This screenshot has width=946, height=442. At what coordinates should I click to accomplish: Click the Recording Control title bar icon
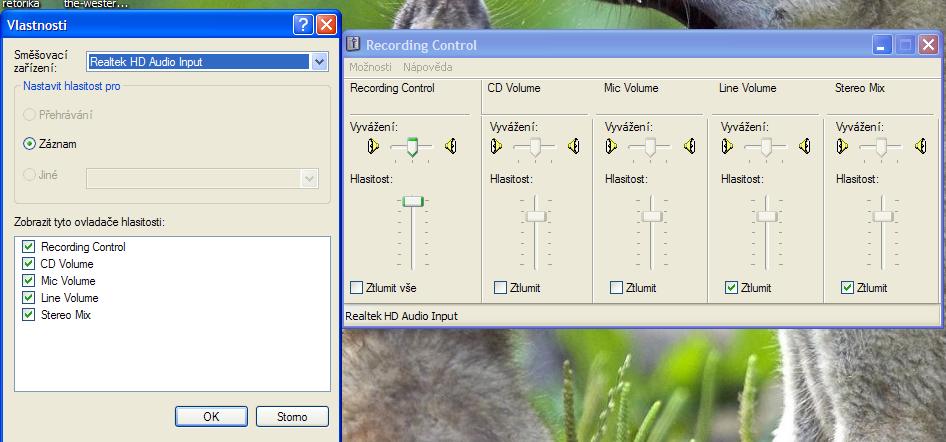tap(354, 45)
